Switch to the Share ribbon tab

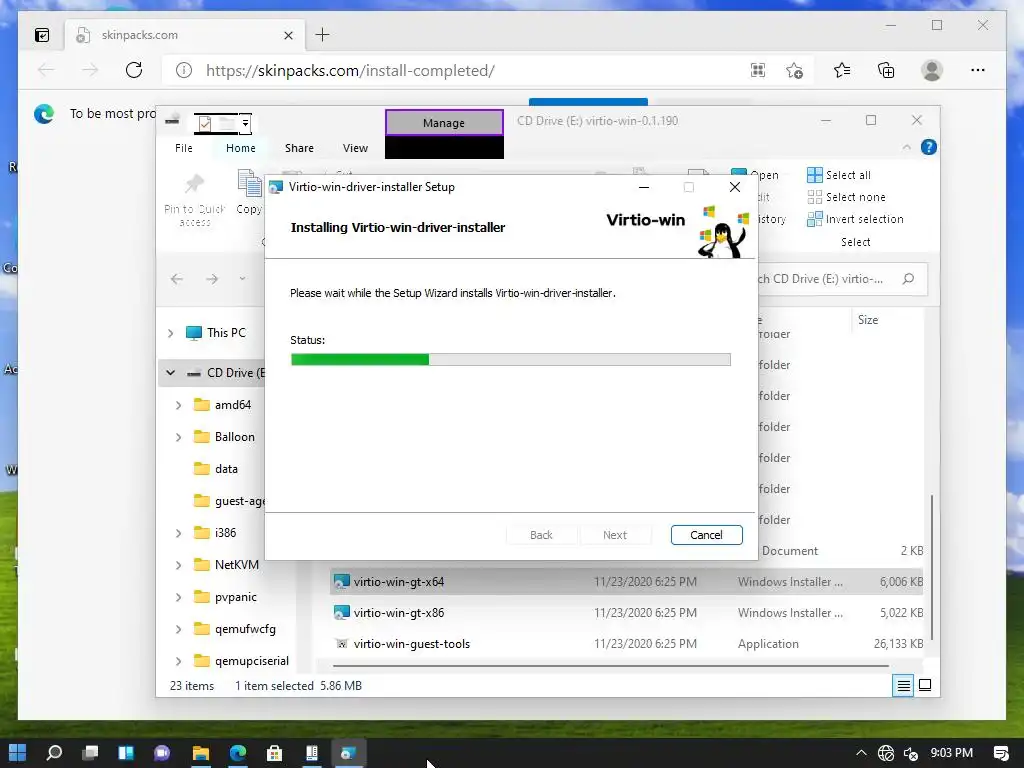point(299,148)
